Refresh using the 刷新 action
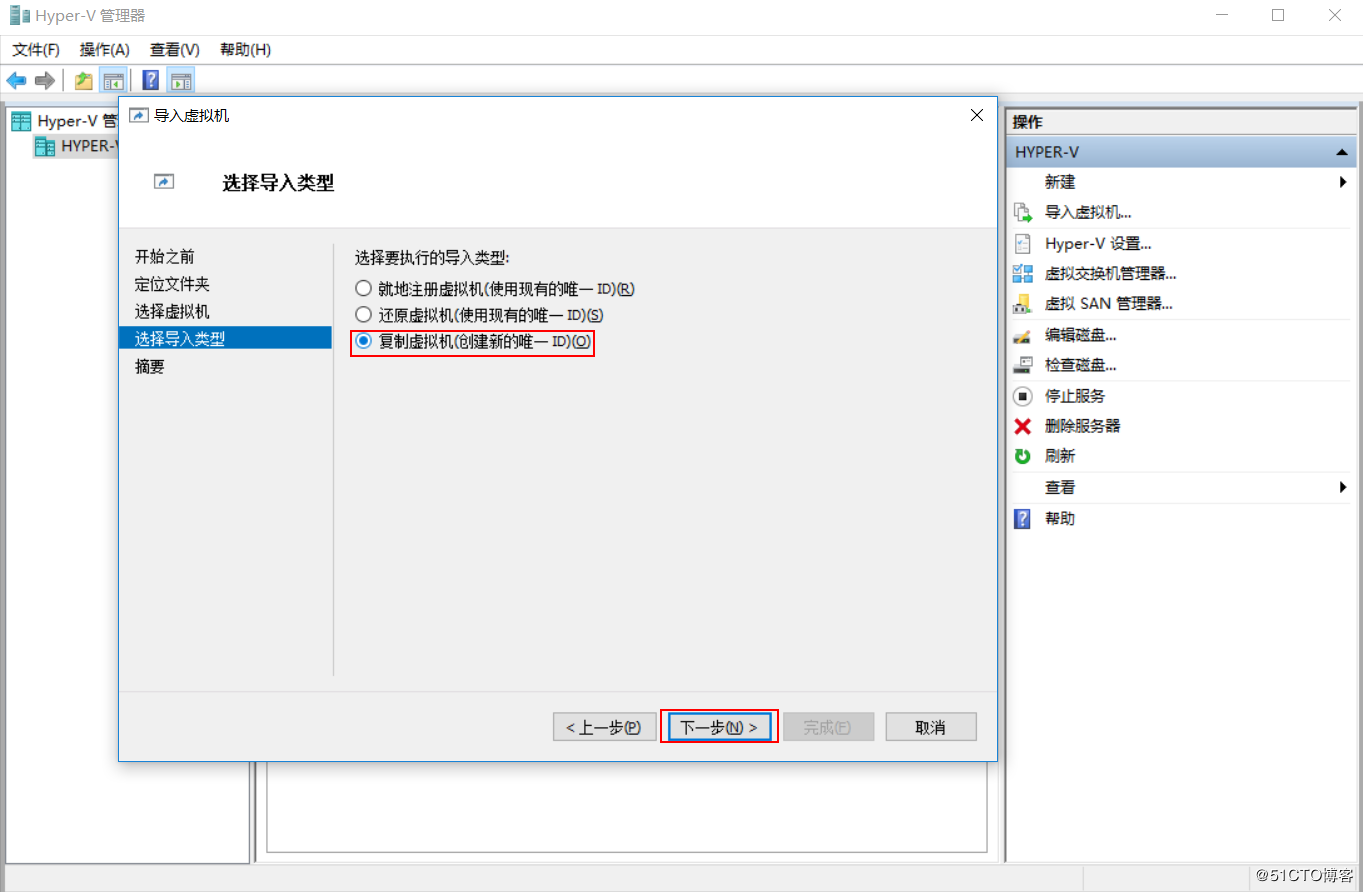 [1059, 455]
